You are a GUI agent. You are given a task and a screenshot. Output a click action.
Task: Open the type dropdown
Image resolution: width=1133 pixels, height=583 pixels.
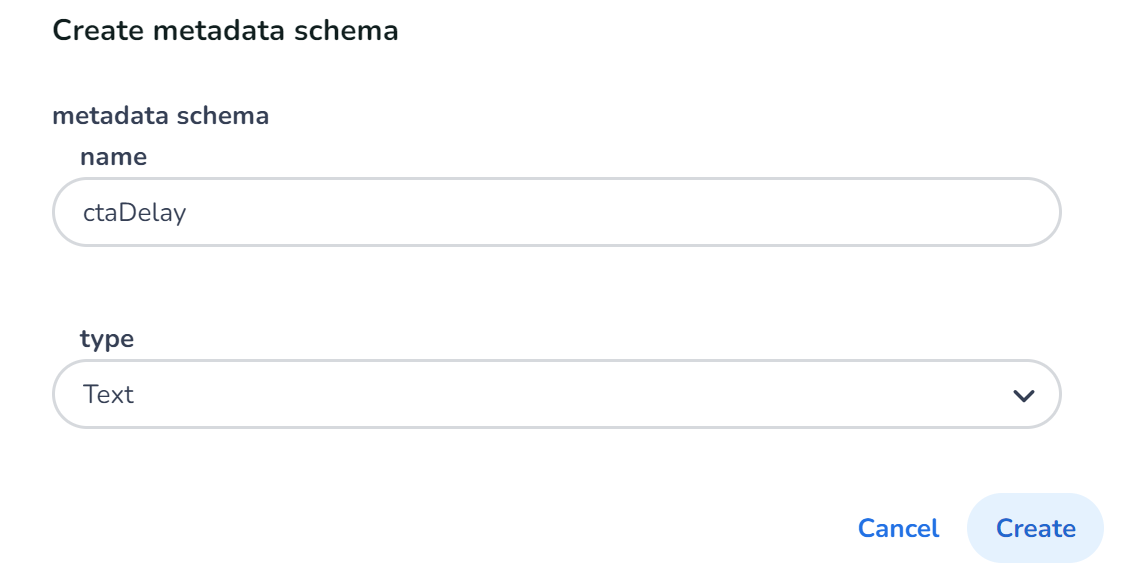pyautogui.click(x=556, y=394)
